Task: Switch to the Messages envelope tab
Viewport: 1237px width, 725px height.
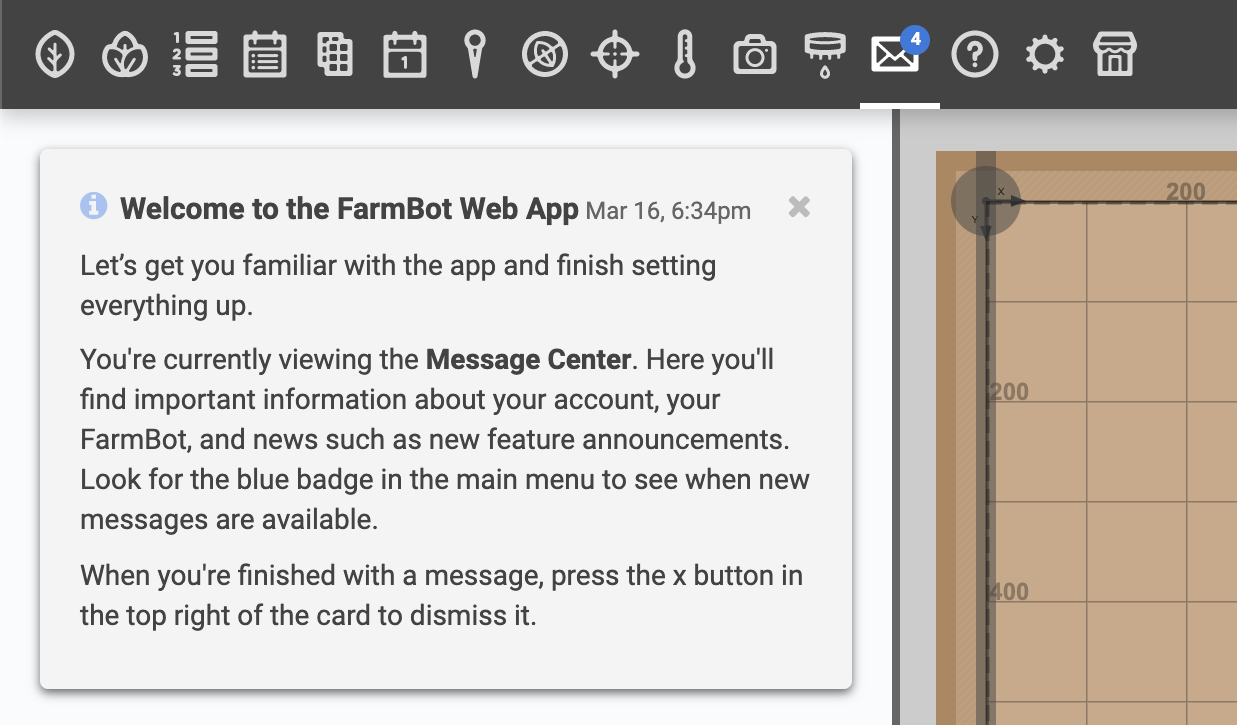Action: pyautogui.click(x=895, y=55)
